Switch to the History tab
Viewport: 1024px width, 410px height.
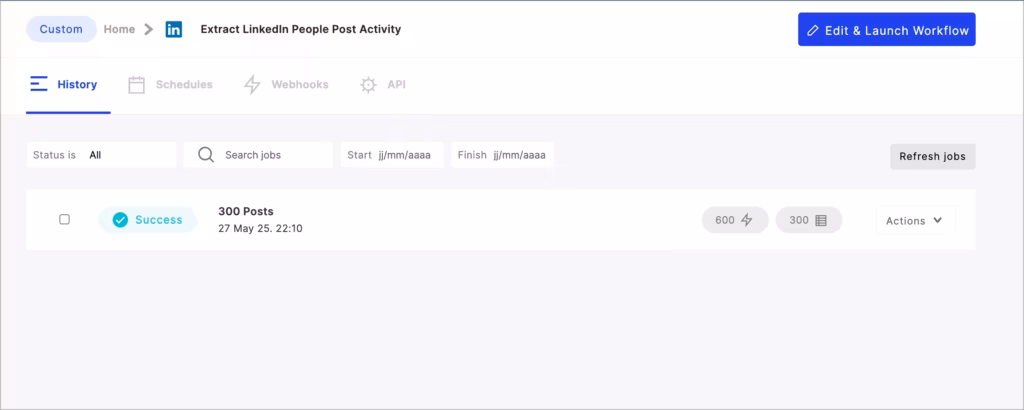[68, 85]
